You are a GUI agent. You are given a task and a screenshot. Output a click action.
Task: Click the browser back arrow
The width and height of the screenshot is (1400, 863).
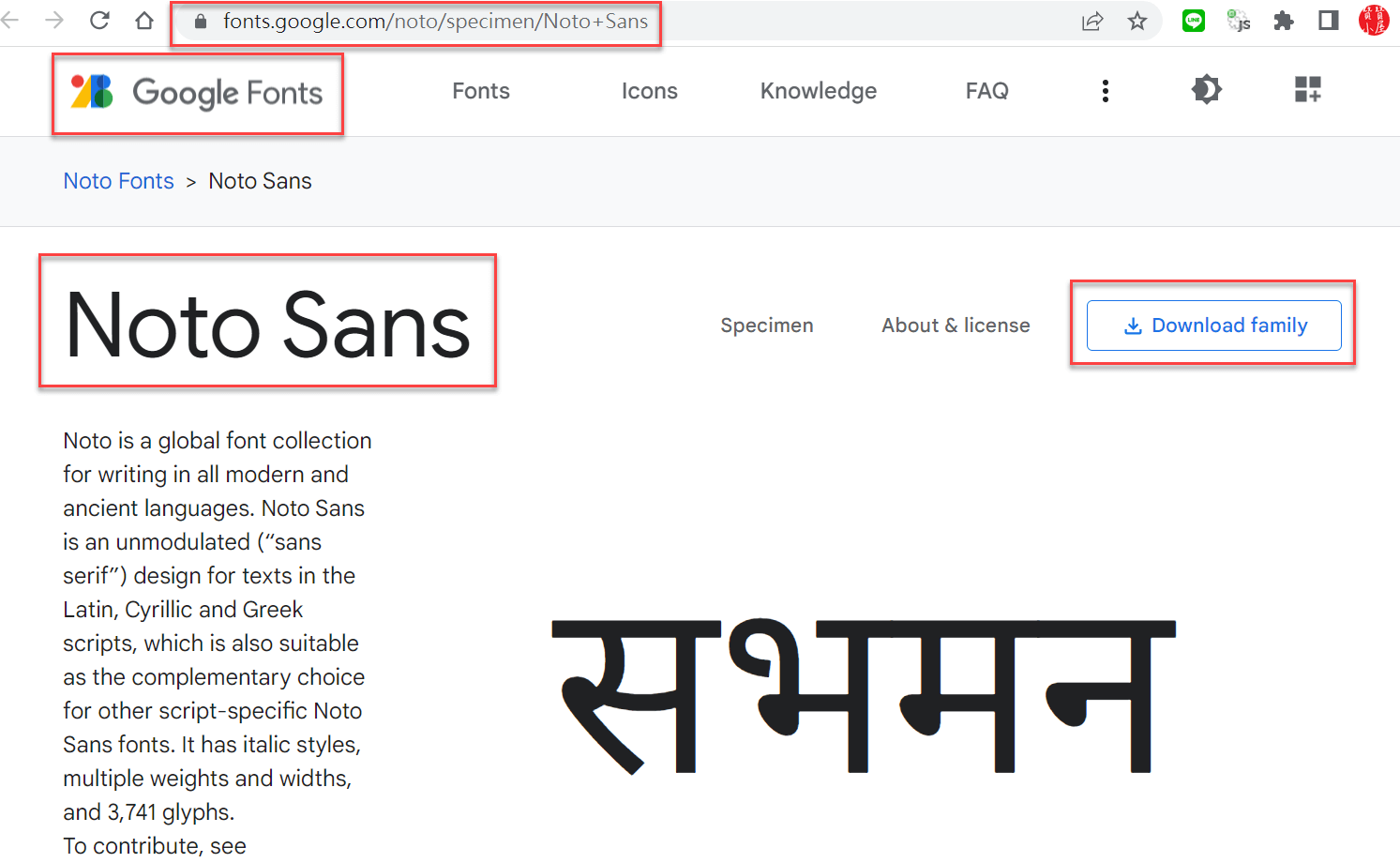click(x=9, y=20)
